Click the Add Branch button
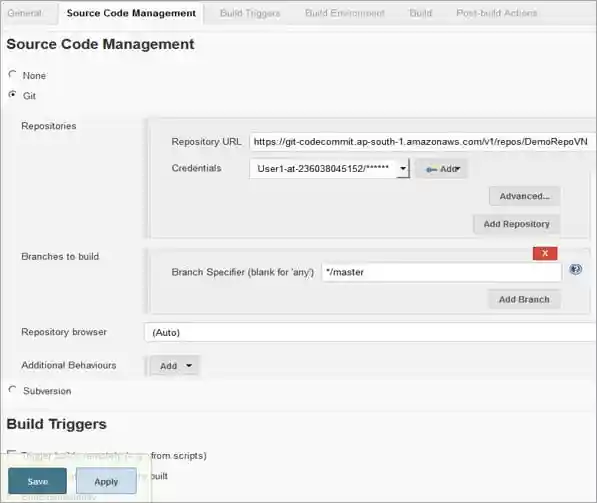Image resolution: width=597 pixels, height=503 pixels. pos(524,299)
